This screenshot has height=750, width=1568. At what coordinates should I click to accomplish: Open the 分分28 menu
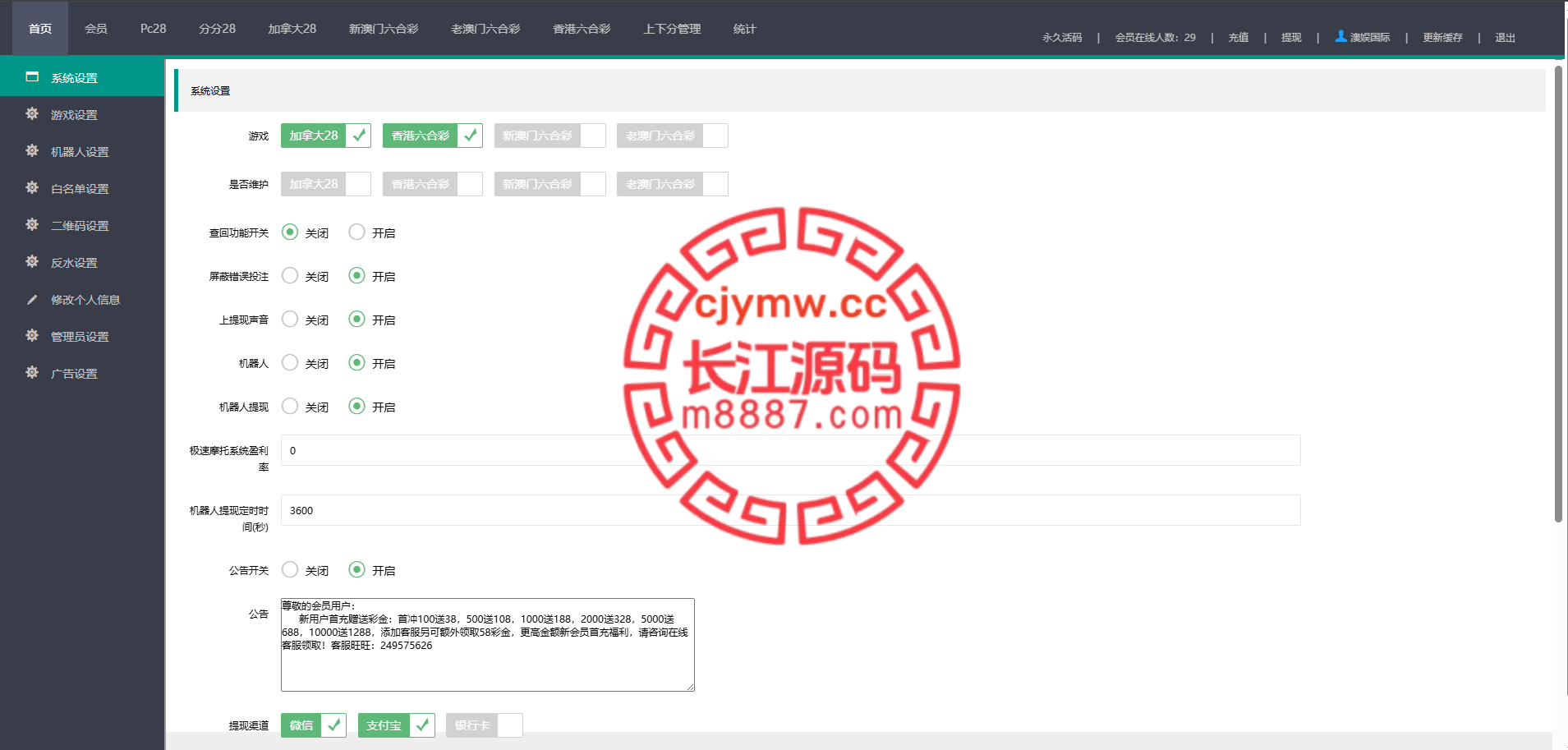pos(217,29)
